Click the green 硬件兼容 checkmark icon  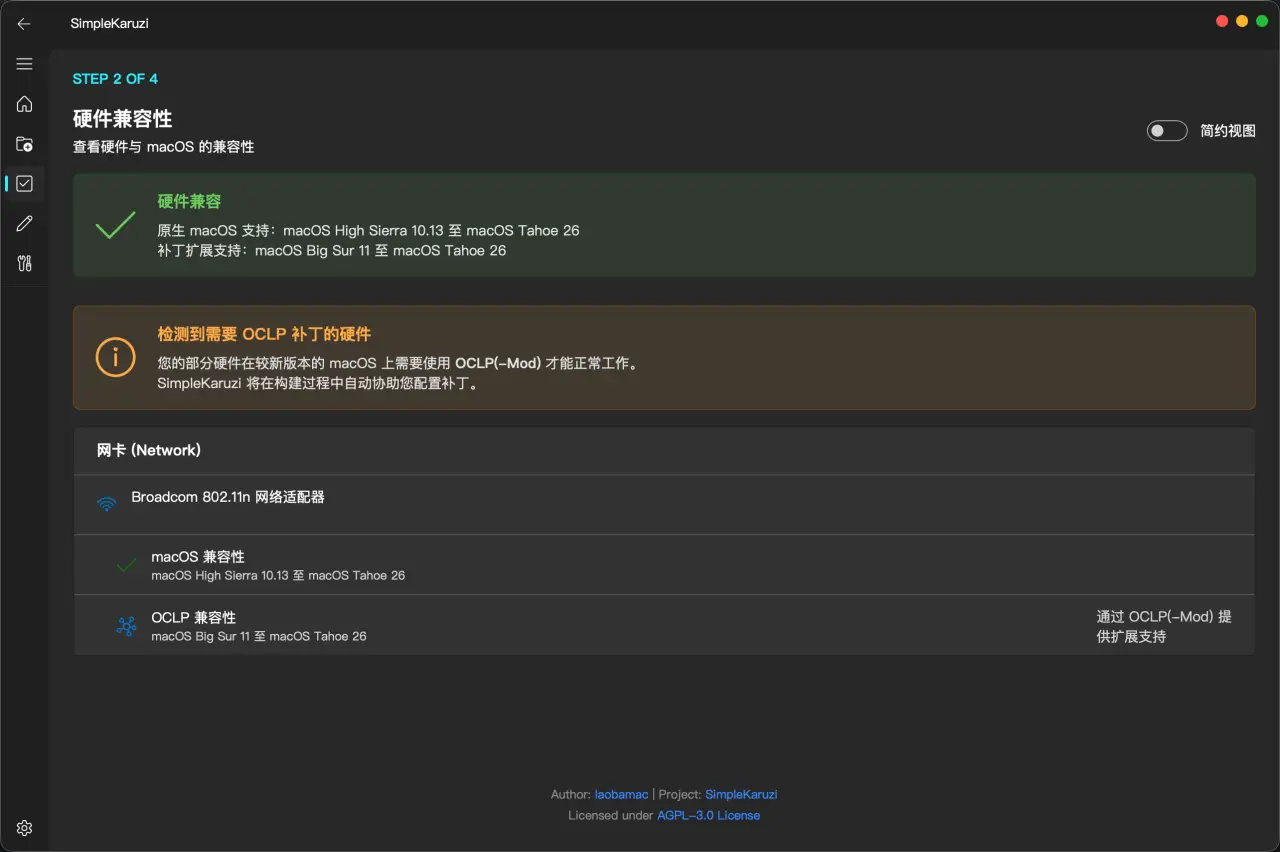click(x=115, y=225)
